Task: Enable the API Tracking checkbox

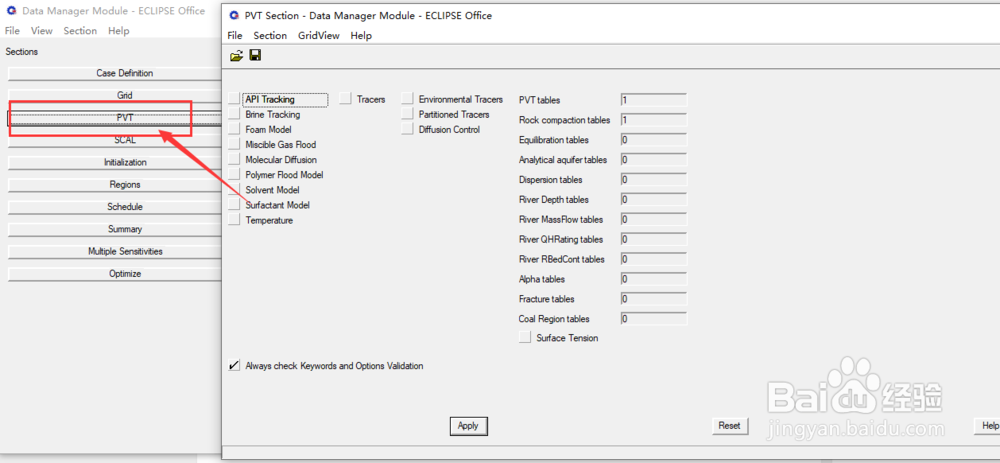Action: coord(234,99)
